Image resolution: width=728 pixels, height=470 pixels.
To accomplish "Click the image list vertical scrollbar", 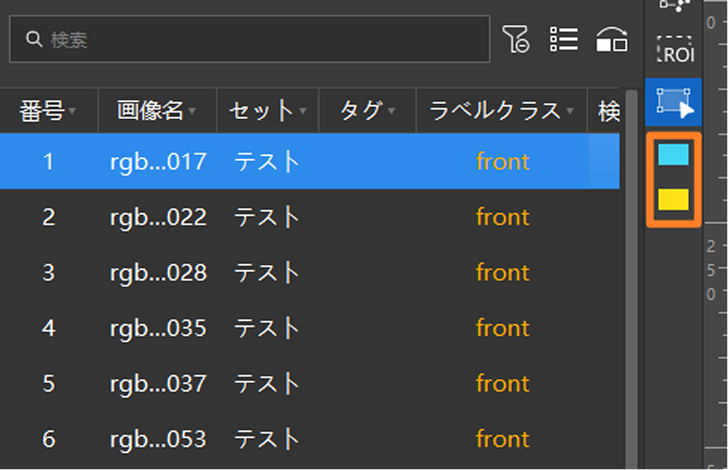I will pos(631,279).
